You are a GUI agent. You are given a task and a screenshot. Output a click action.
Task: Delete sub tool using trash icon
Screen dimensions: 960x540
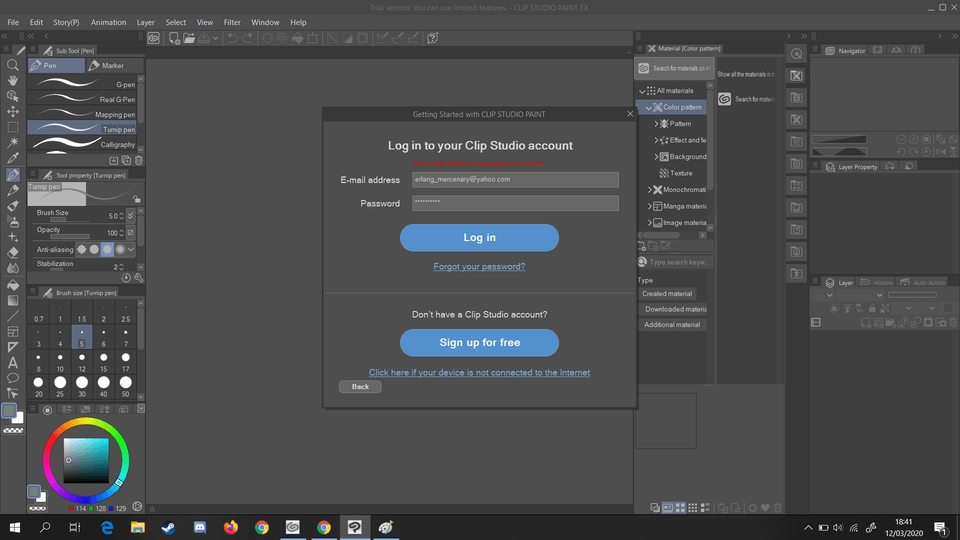(138, 160)
